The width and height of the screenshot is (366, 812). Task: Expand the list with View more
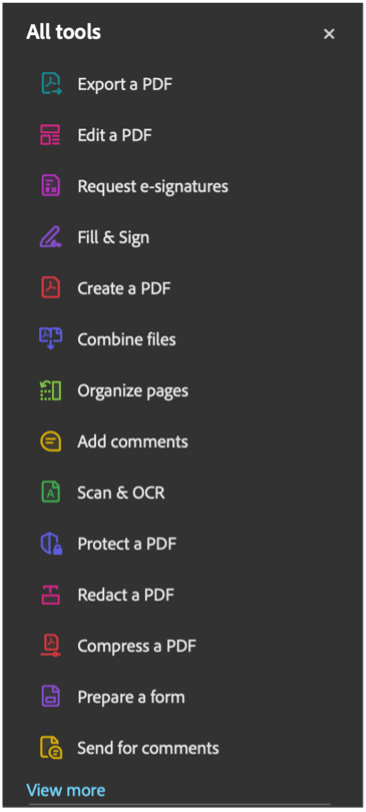66,790
